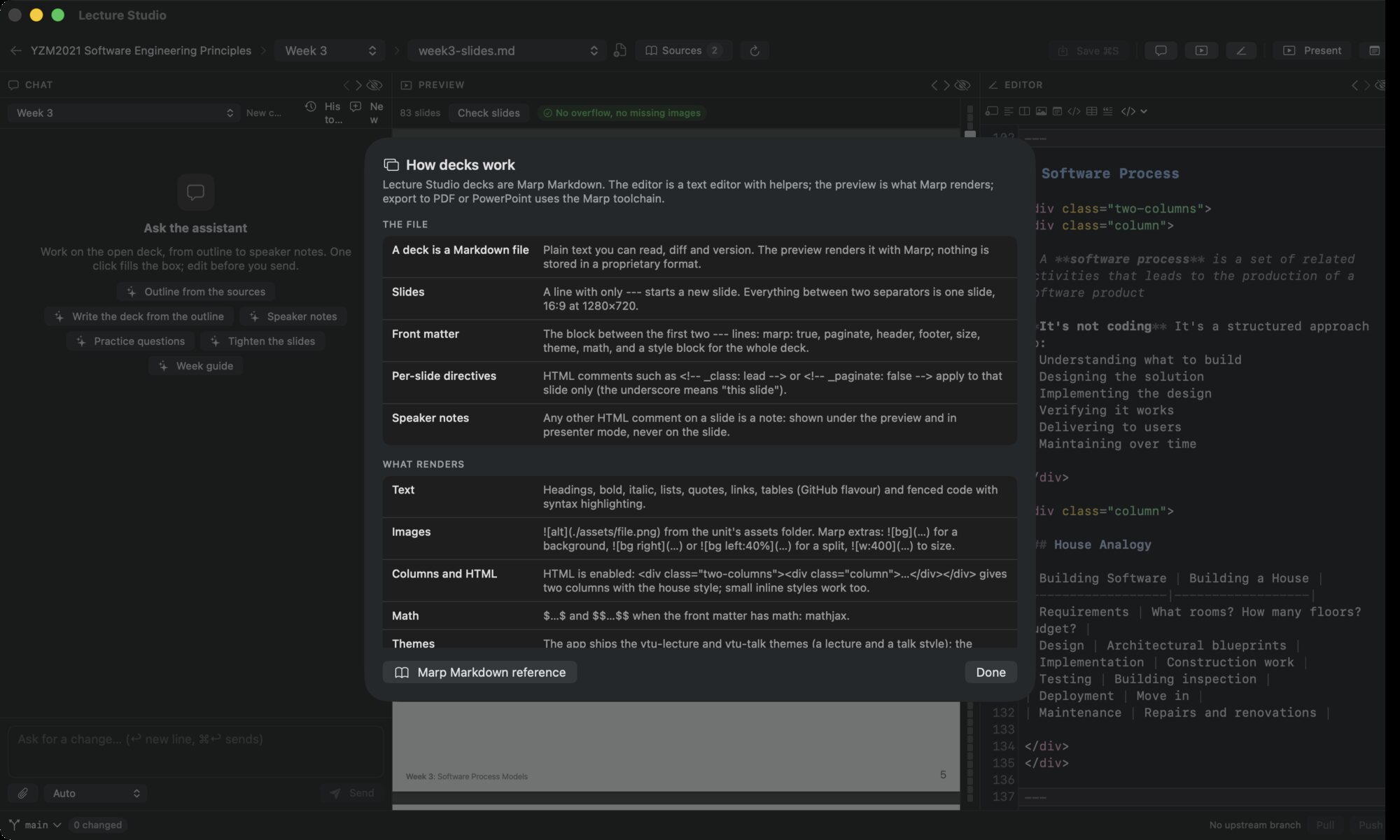
Task: Click the text lines icon in the editor toolbar
Action: [x=1008, y=111]
